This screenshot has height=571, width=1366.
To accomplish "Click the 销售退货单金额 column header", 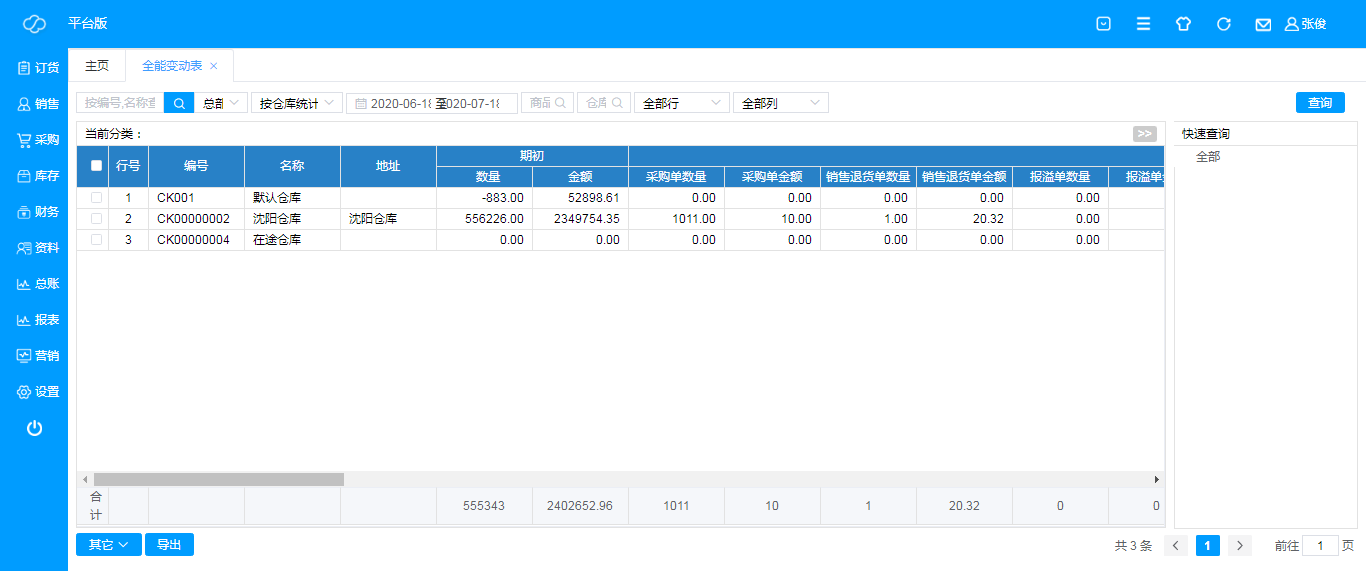I will point(964,177).
